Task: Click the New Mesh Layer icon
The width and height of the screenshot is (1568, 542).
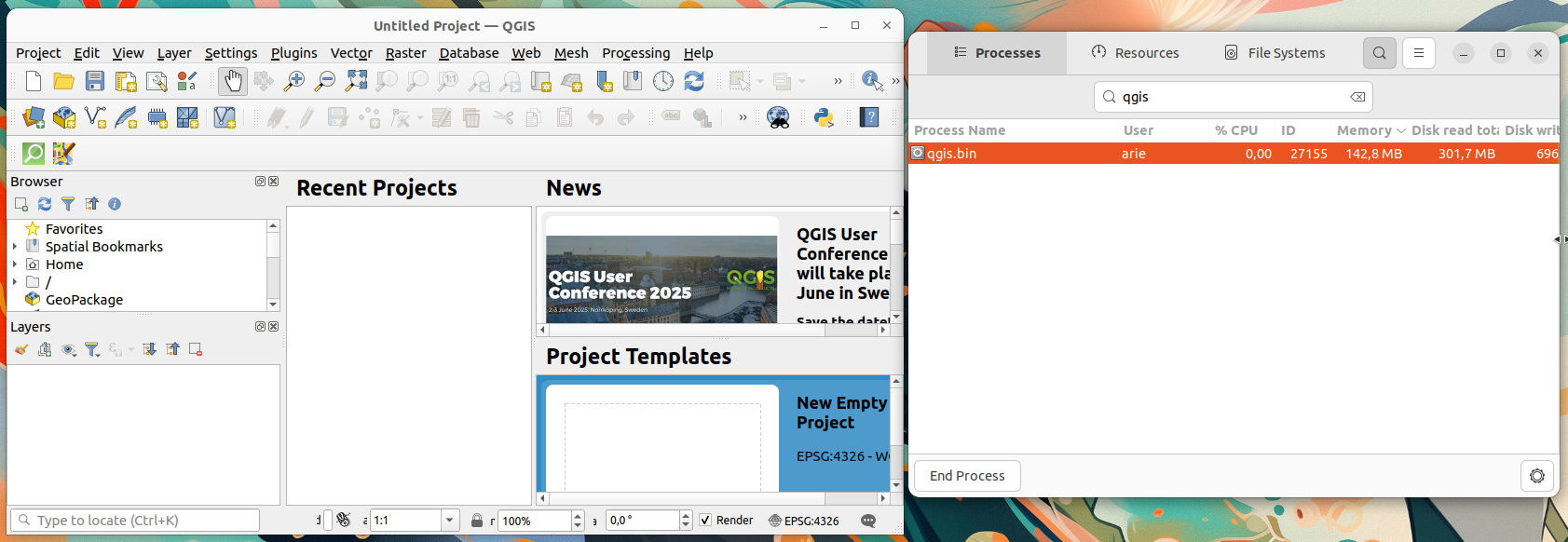Action: tap(187, 117)
